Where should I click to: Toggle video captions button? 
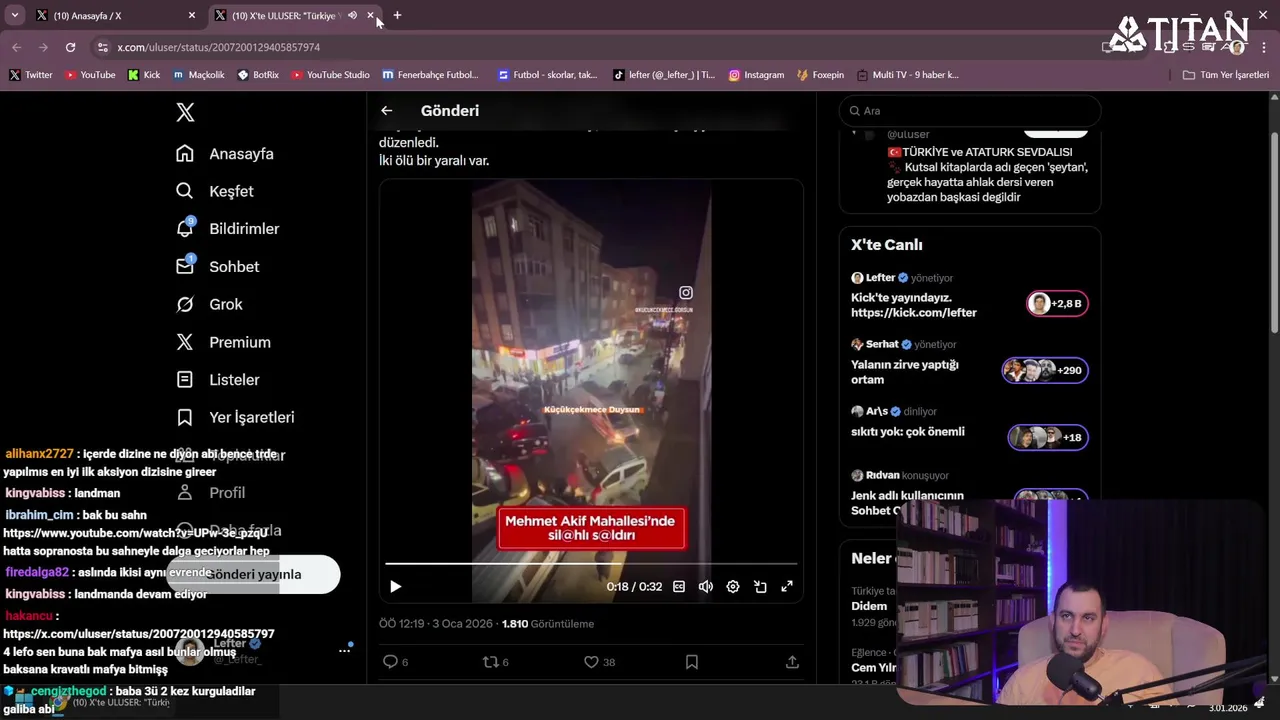(679, 587)
